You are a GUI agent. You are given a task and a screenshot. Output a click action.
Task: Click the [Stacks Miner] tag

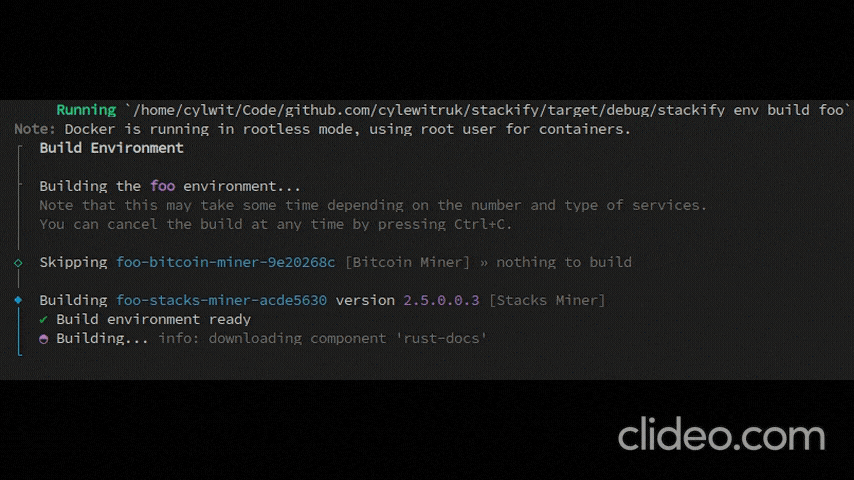pyautogui.click(x=547, y=300)
